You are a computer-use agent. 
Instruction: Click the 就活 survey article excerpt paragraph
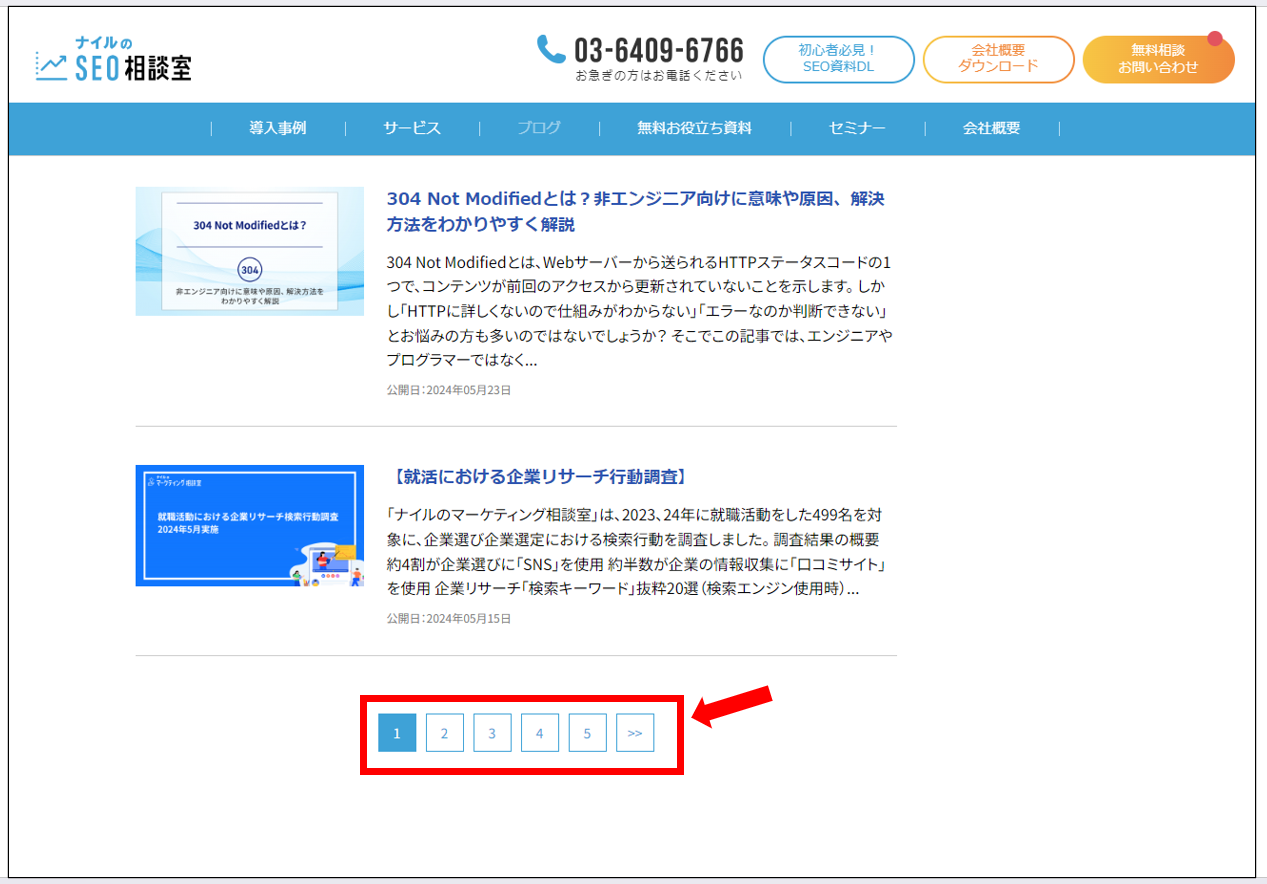(639, 552)
